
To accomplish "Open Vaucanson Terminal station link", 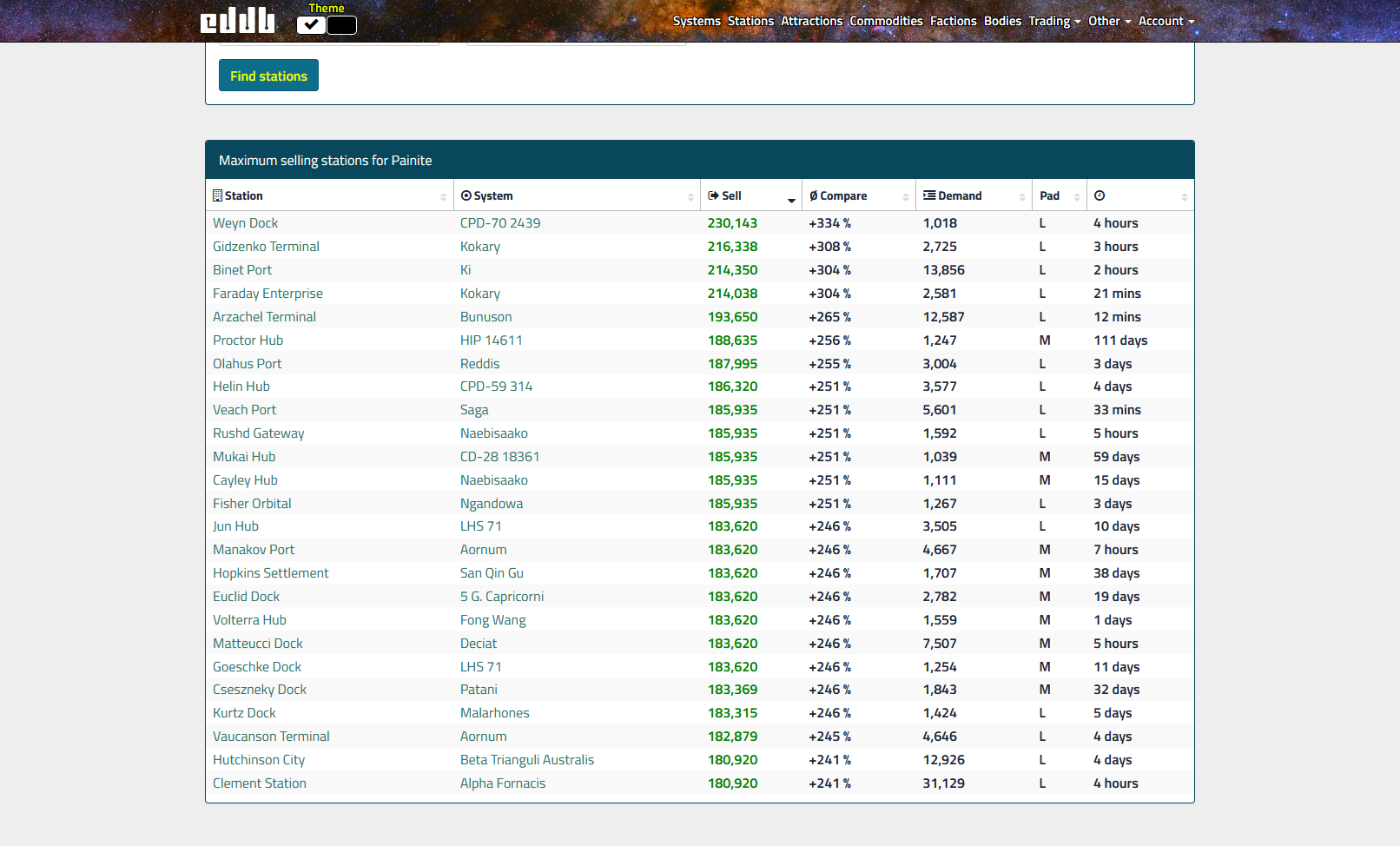I will [271, 737].
